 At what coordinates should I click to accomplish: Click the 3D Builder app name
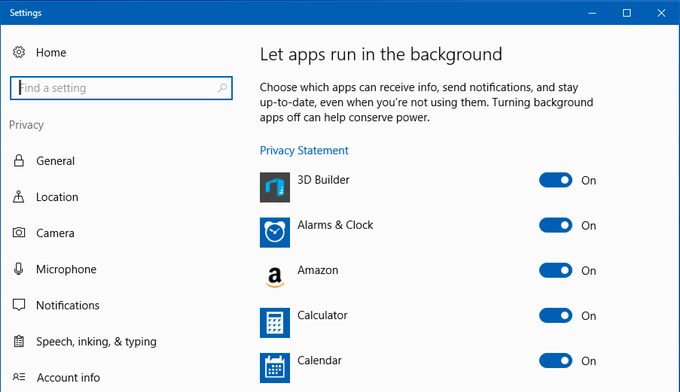point(324,180)
